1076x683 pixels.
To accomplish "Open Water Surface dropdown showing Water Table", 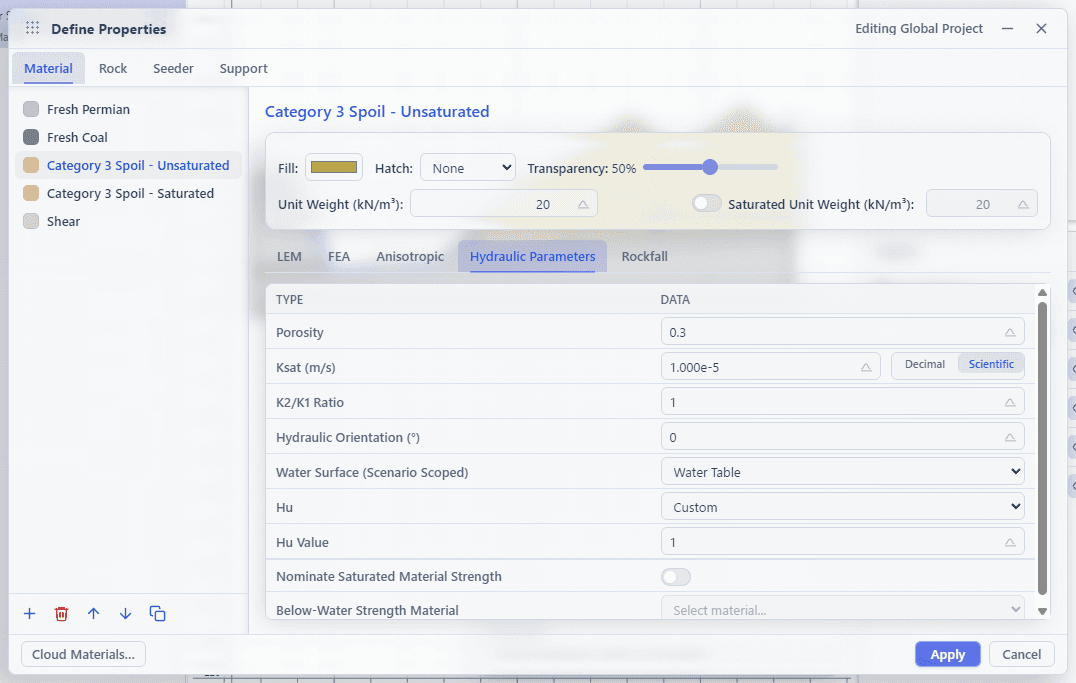I will (x=843, y=472).
